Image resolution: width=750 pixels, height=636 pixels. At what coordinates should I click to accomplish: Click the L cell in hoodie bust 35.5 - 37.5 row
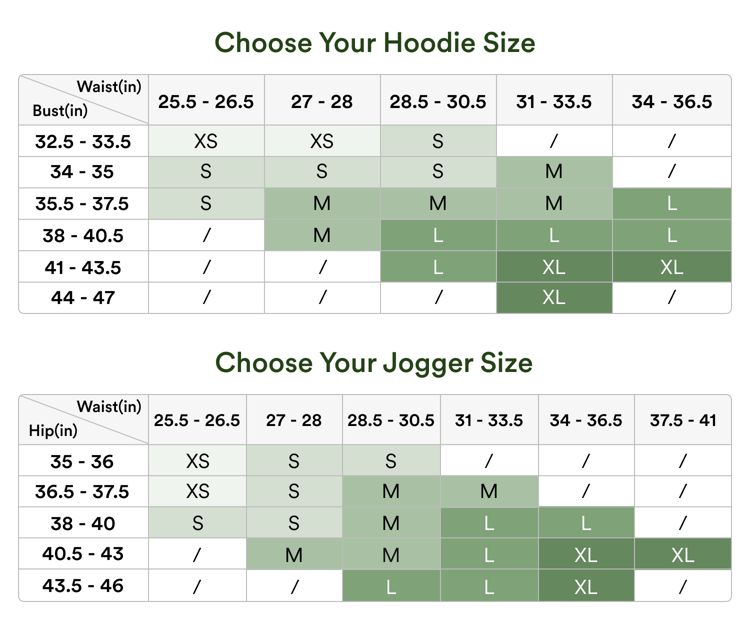point(672,204)
